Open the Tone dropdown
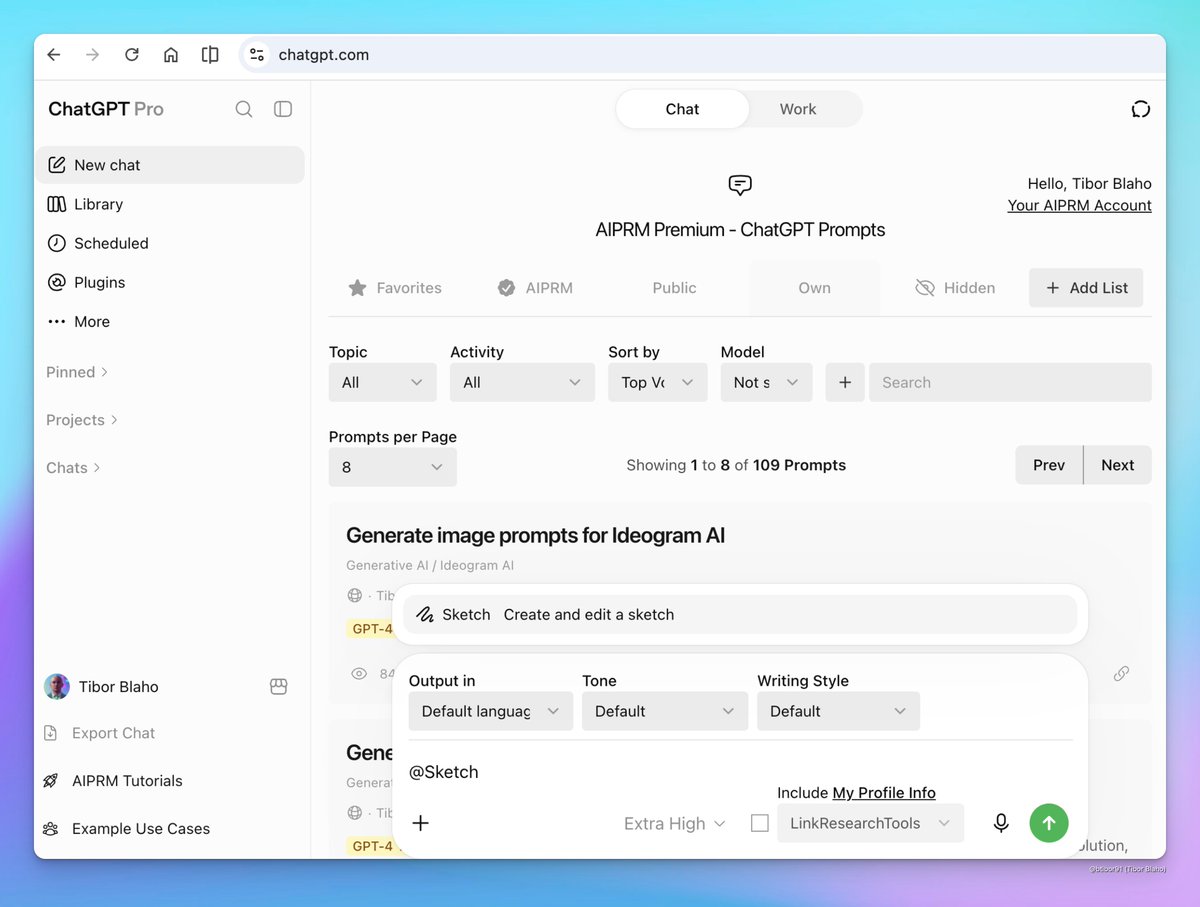Viewport: 1200px width, 907px height. point(665,711)
